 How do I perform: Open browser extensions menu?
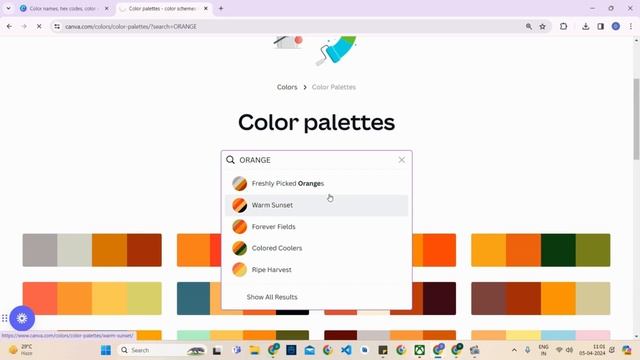coord(564,26)
